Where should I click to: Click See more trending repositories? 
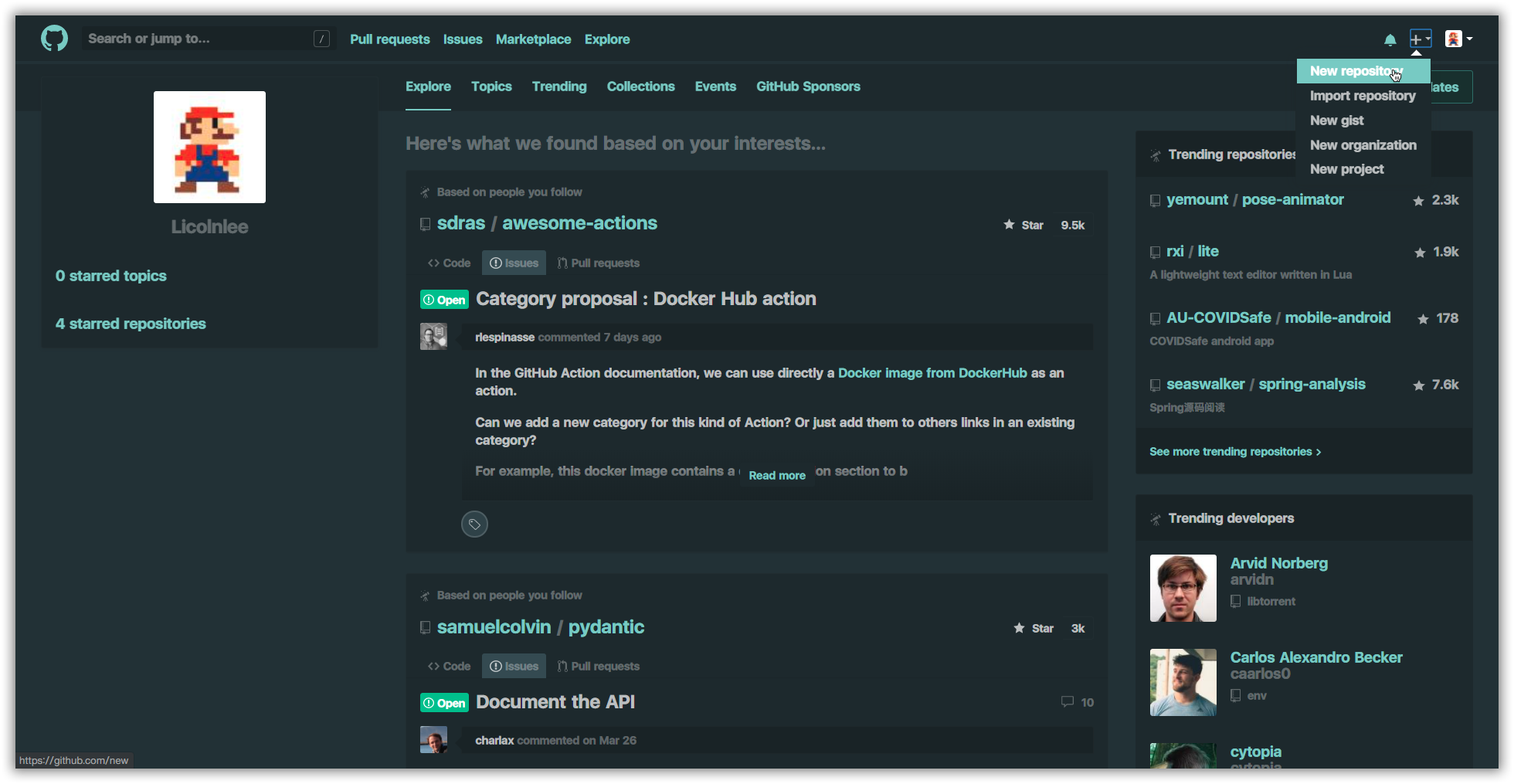tap(1235, 452)
